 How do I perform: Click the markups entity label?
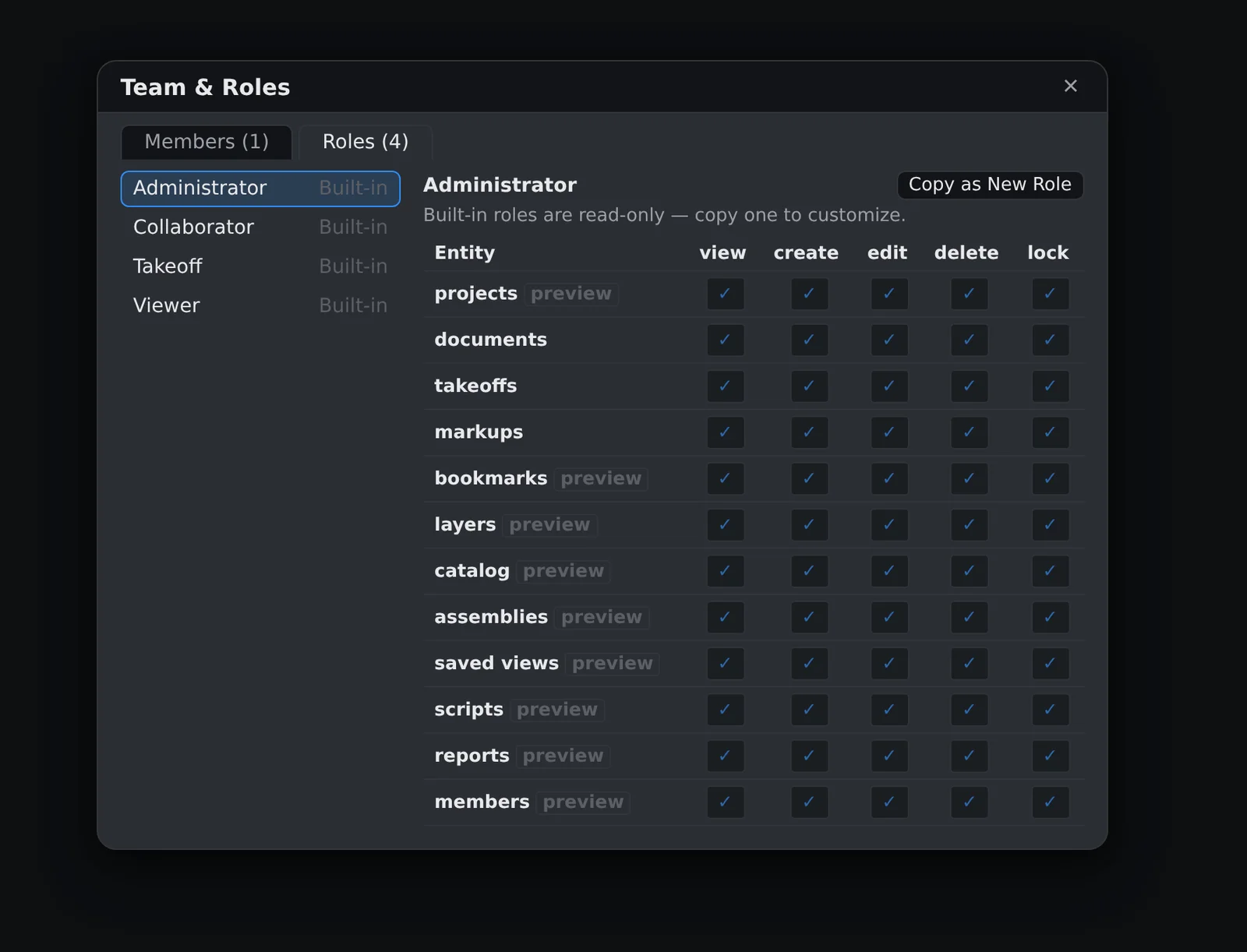point(479,432)
